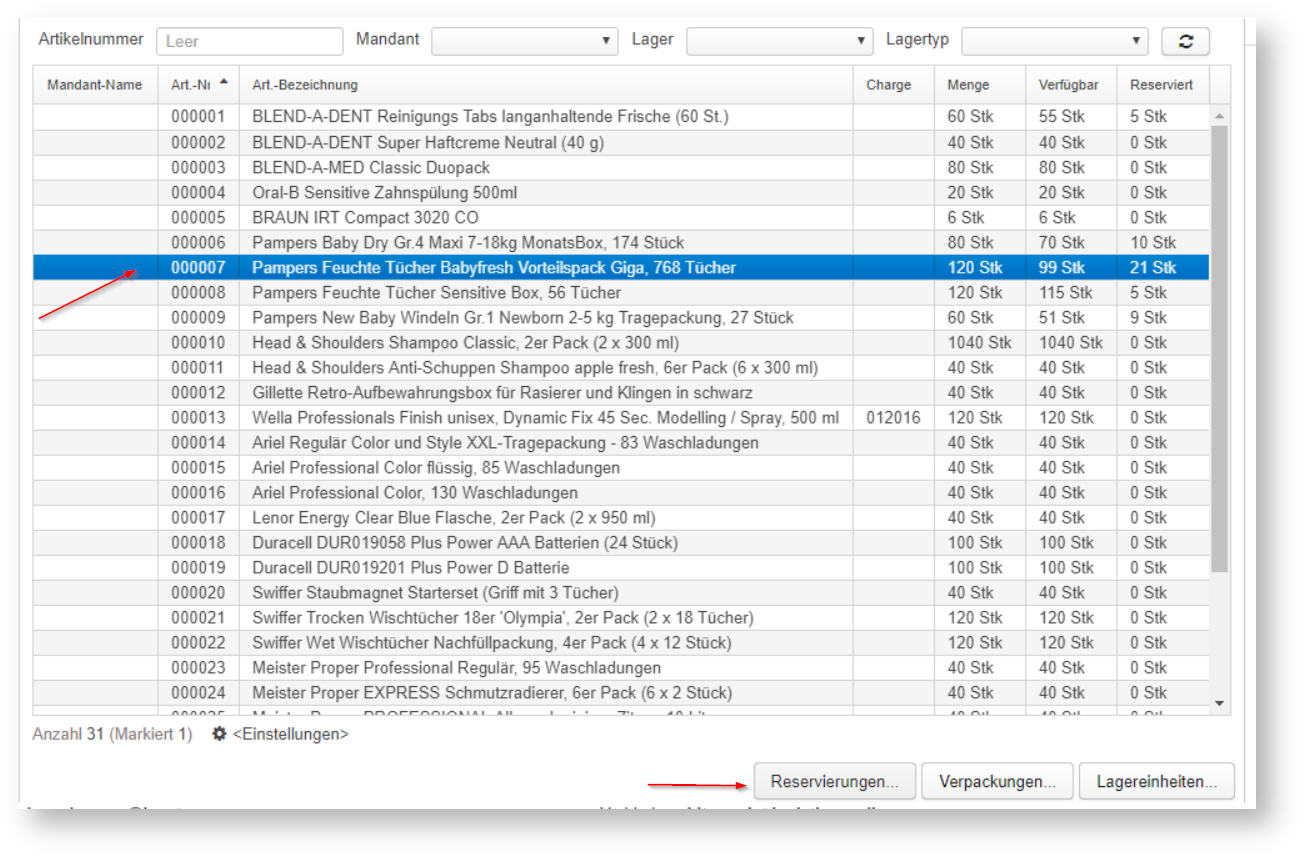Click the Lagereinheiten... button

[x=1157, y=782]
